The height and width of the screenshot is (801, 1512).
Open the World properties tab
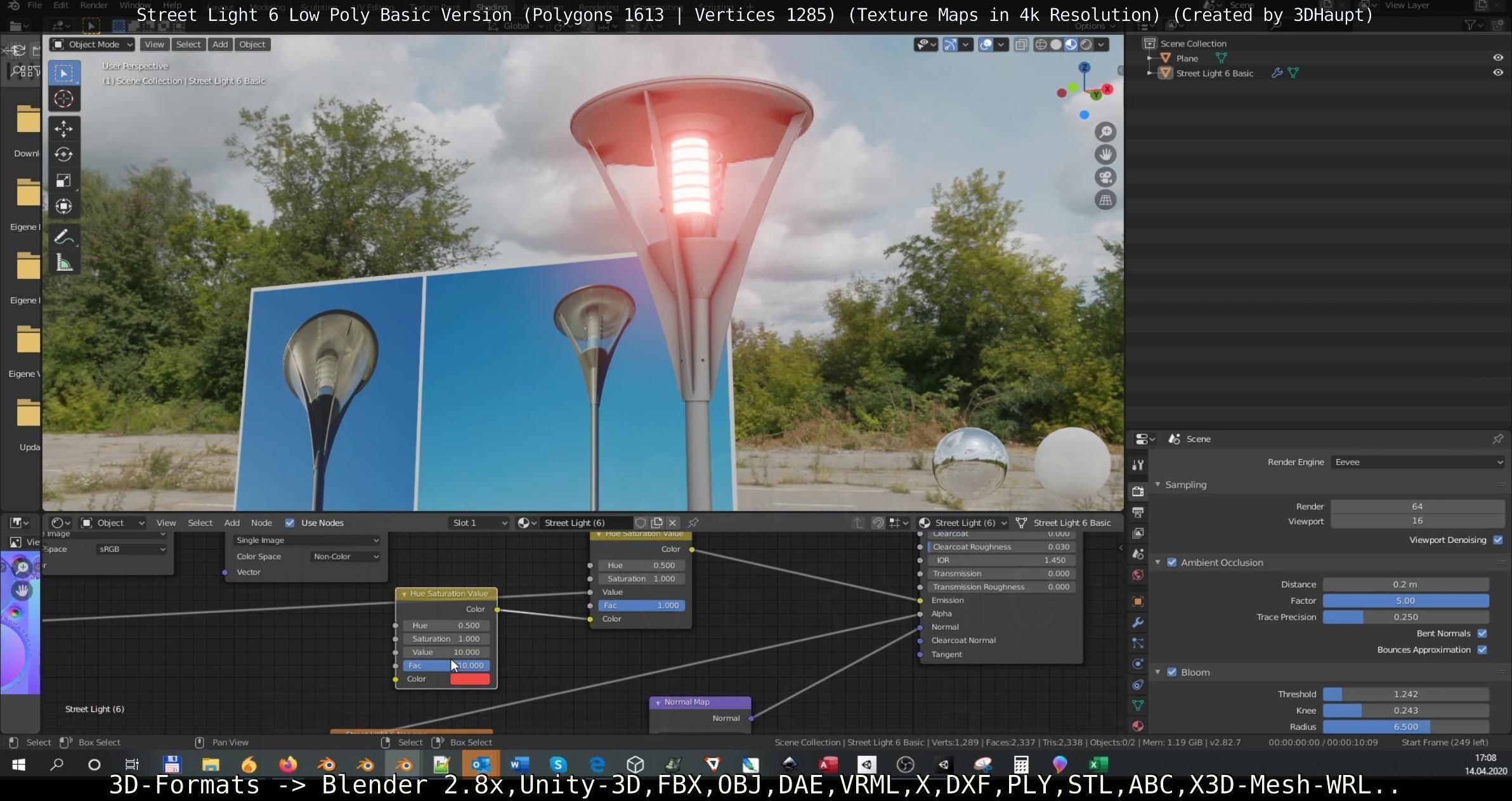tap(1138, 575)
